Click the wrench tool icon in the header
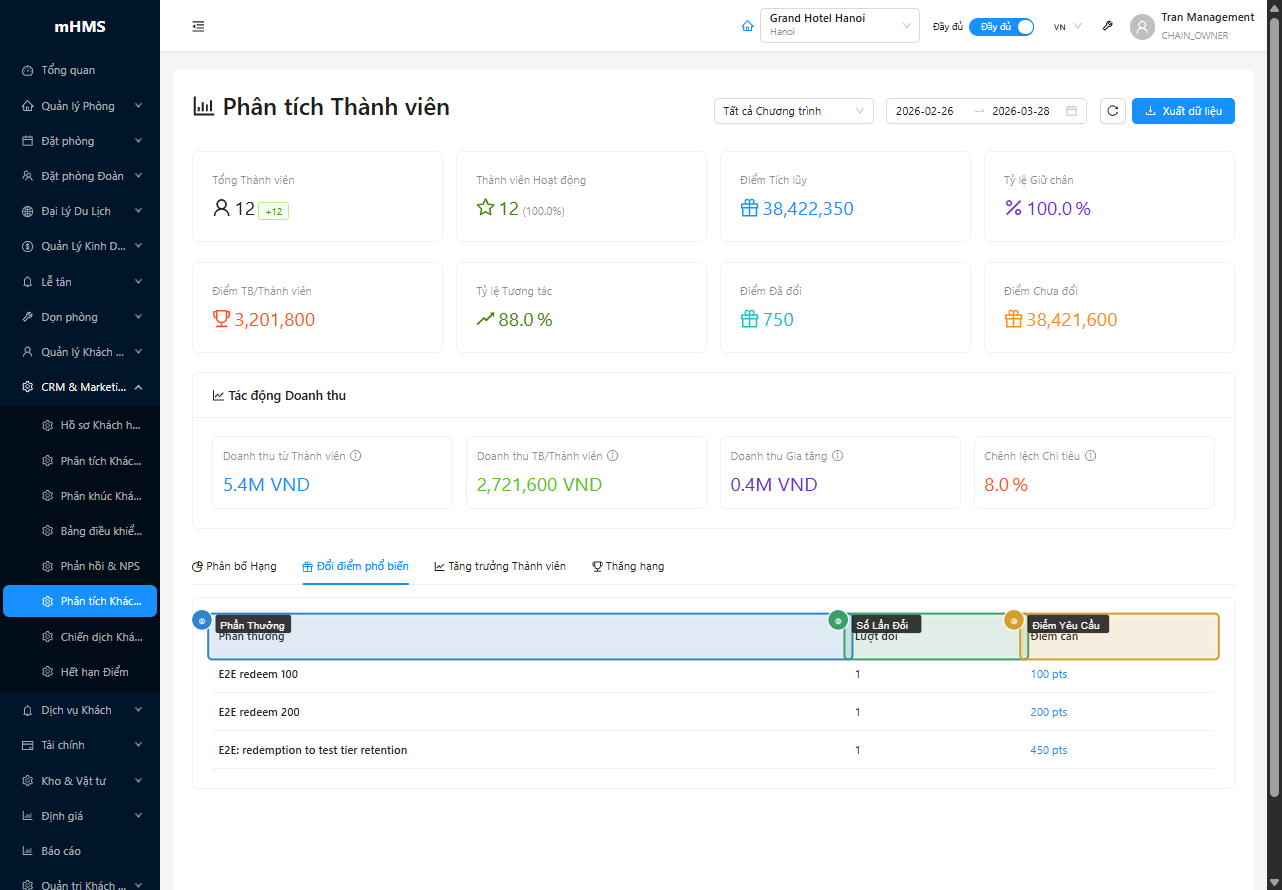 [x=1107, y=27]
